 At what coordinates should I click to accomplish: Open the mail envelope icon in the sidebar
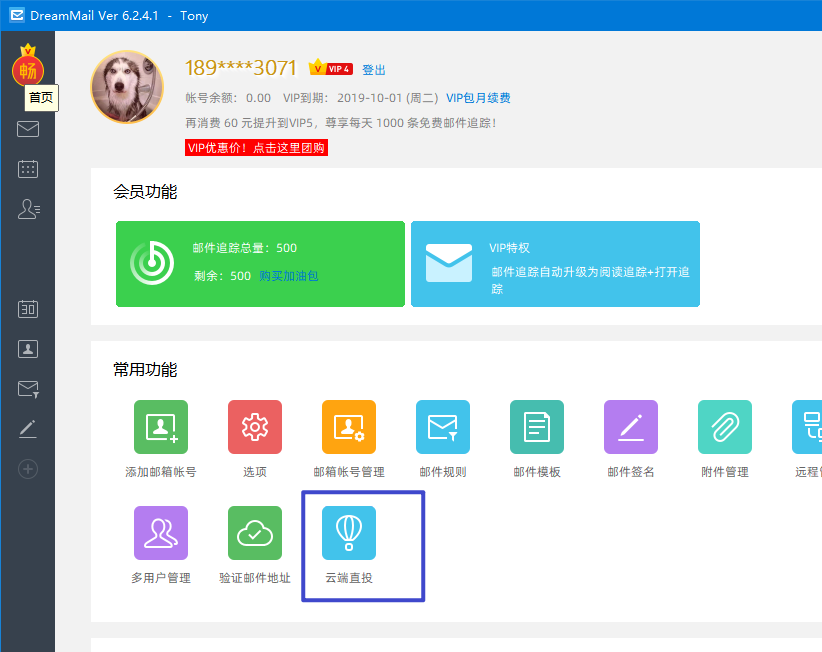pyautogui.click(x=28, y=129)
